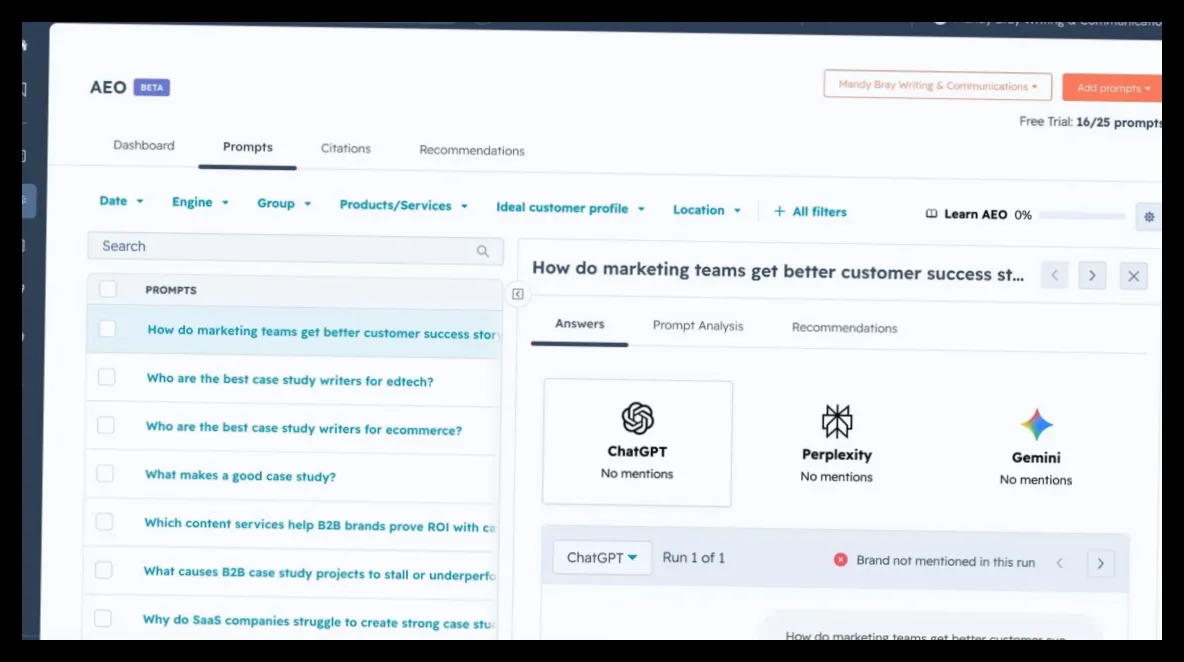Collapse the prompts list panel icon

click(518, 294)
